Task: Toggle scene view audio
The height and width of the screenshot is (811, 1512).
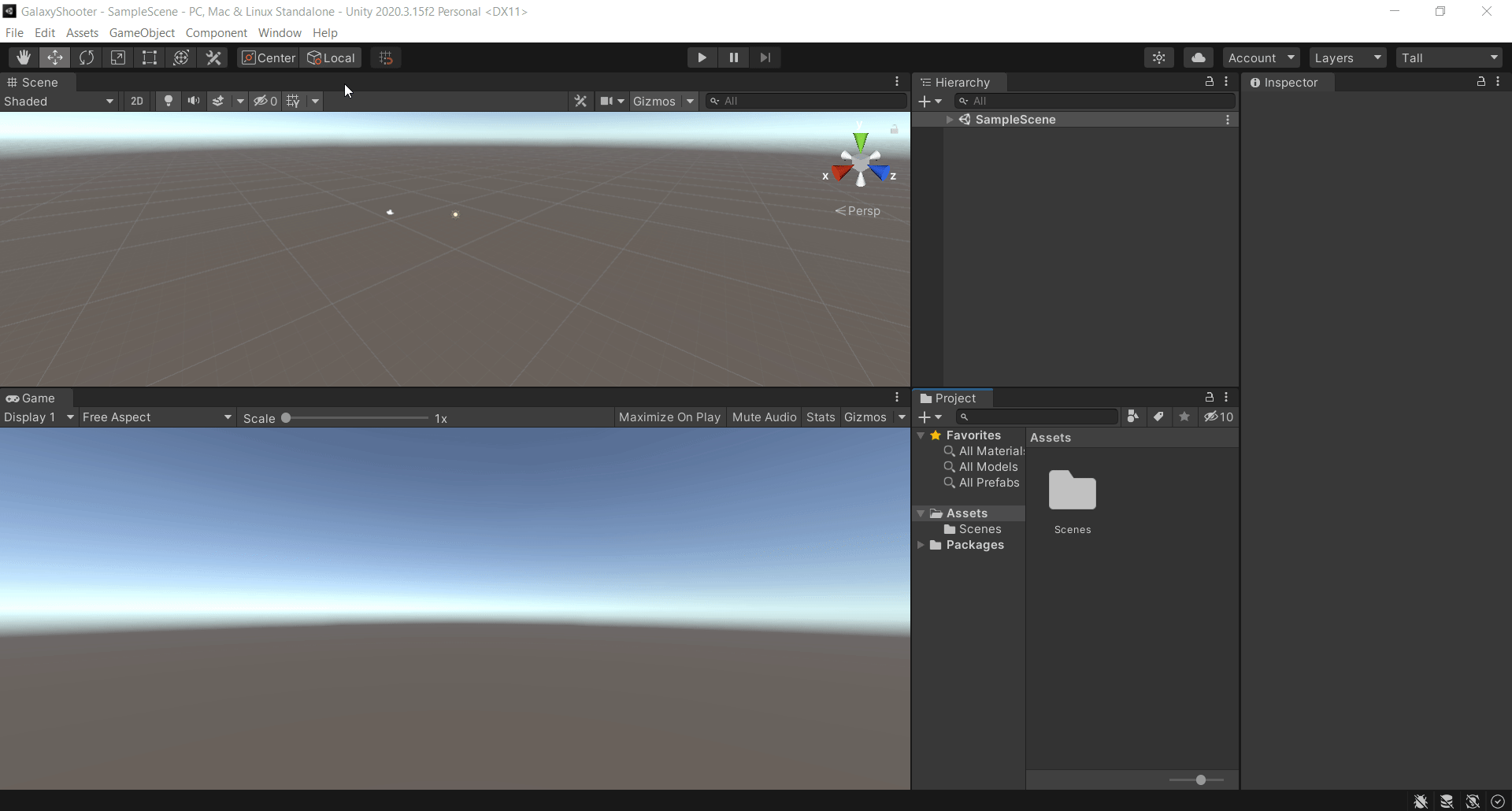Action: click(194, 101)
